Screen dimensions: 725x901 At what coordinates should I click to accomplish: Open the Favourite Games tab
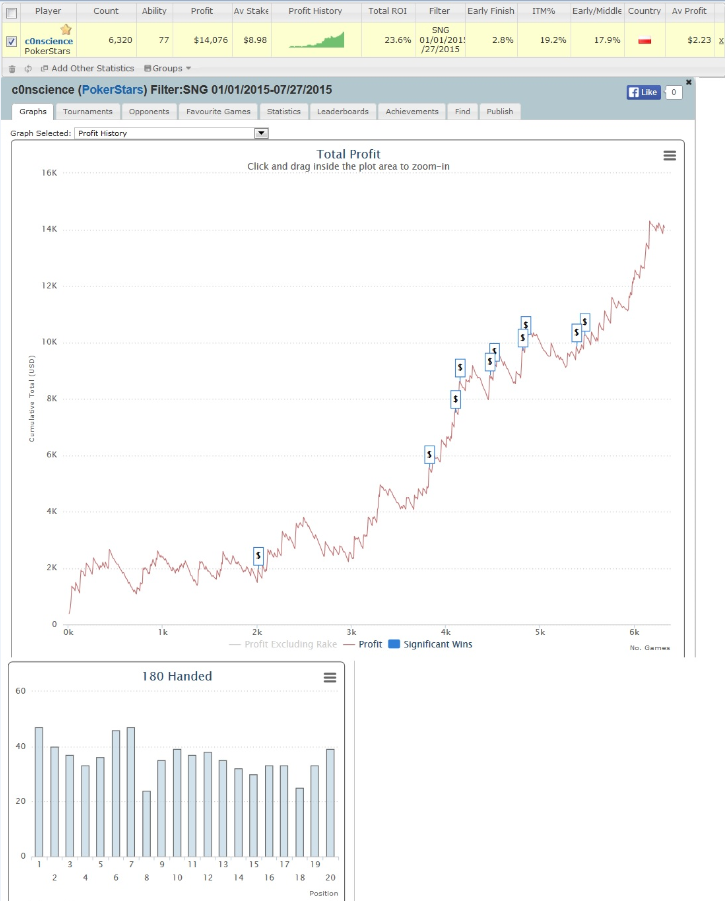(x=218, y=111)
